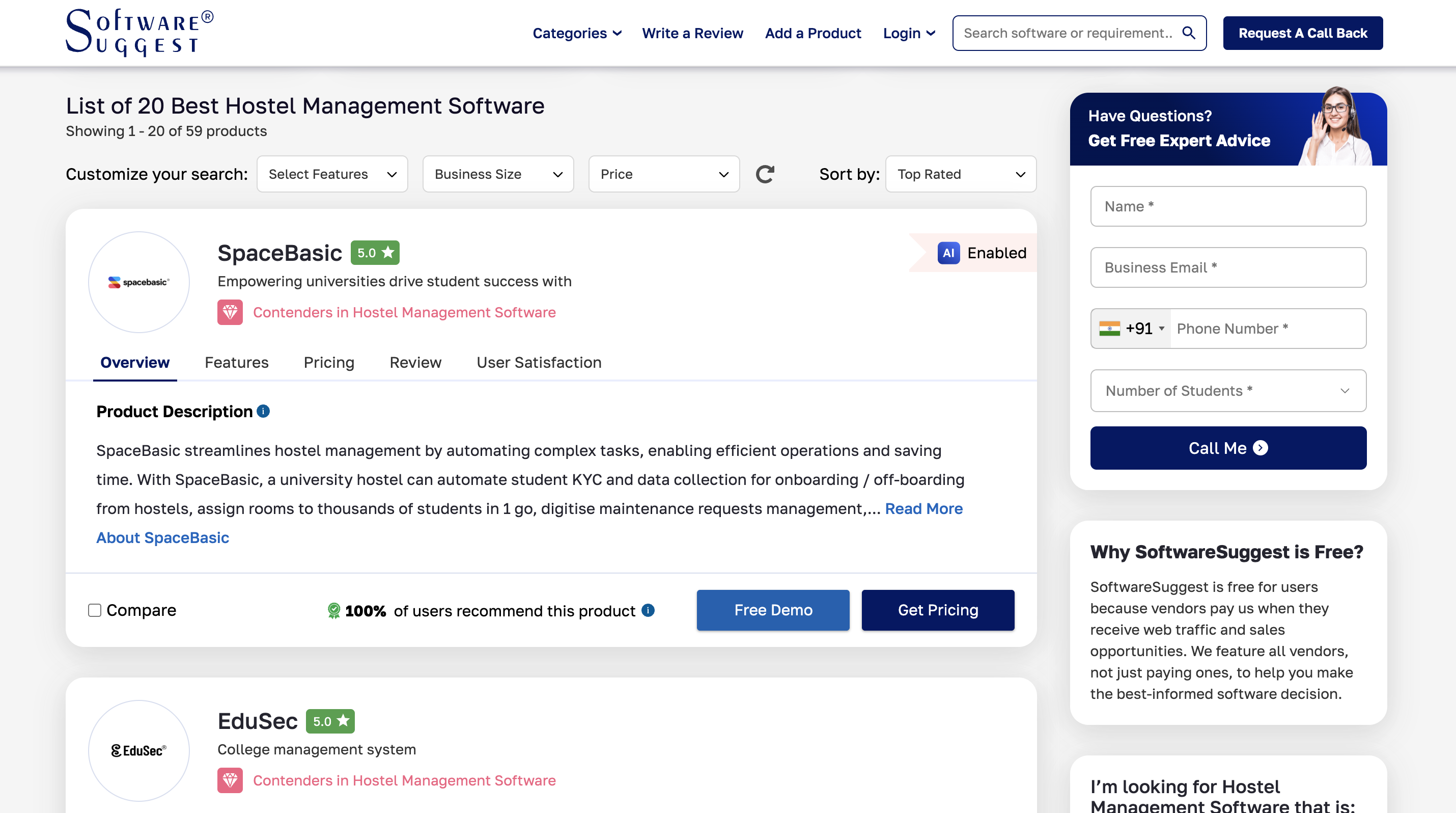
Task: Focus the Phone Number input field
Action: coord(1268,329)
